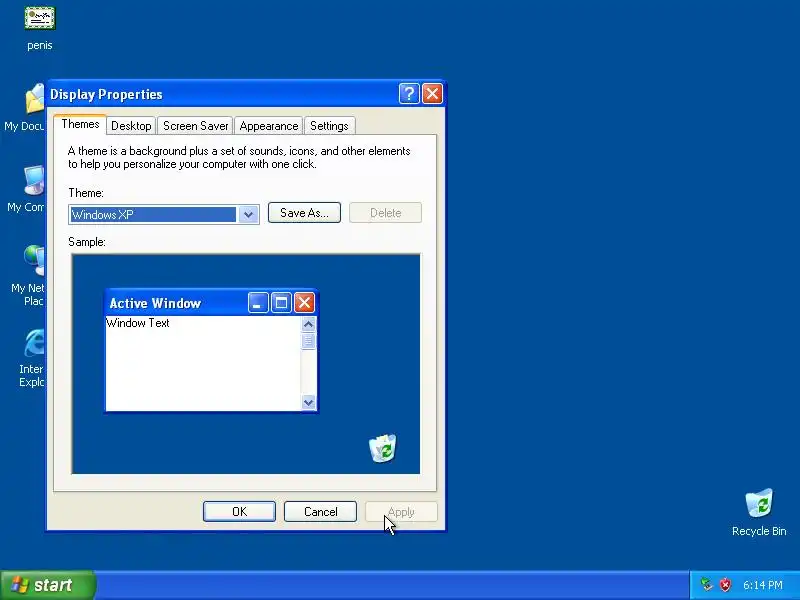The width and height of the screenshot is (800, 600).
Task: Click the sample window maximize button
Action: [x=281, y=303]
